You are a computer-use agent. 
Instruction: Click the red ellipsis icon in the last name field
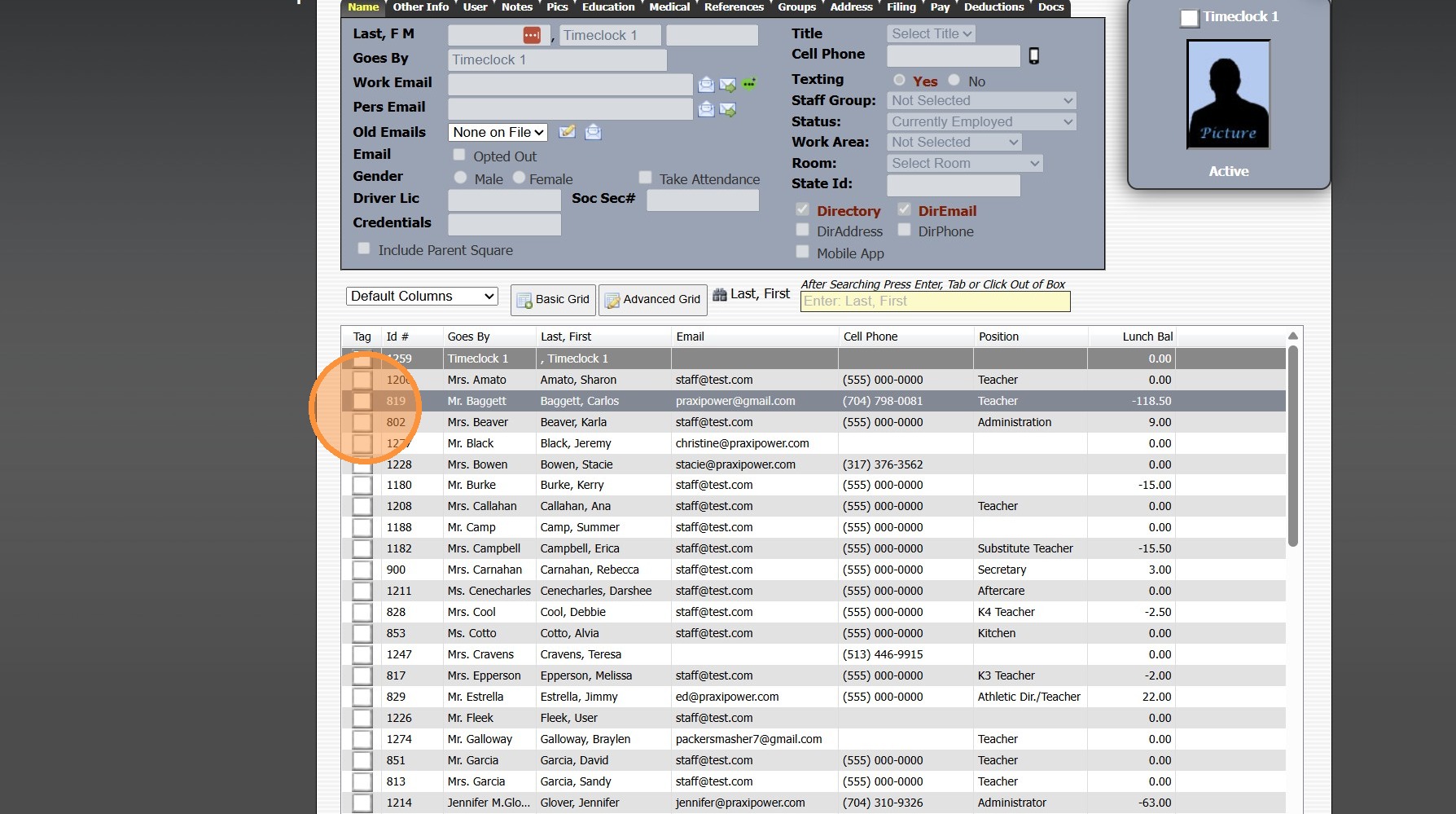click(532, 35)
